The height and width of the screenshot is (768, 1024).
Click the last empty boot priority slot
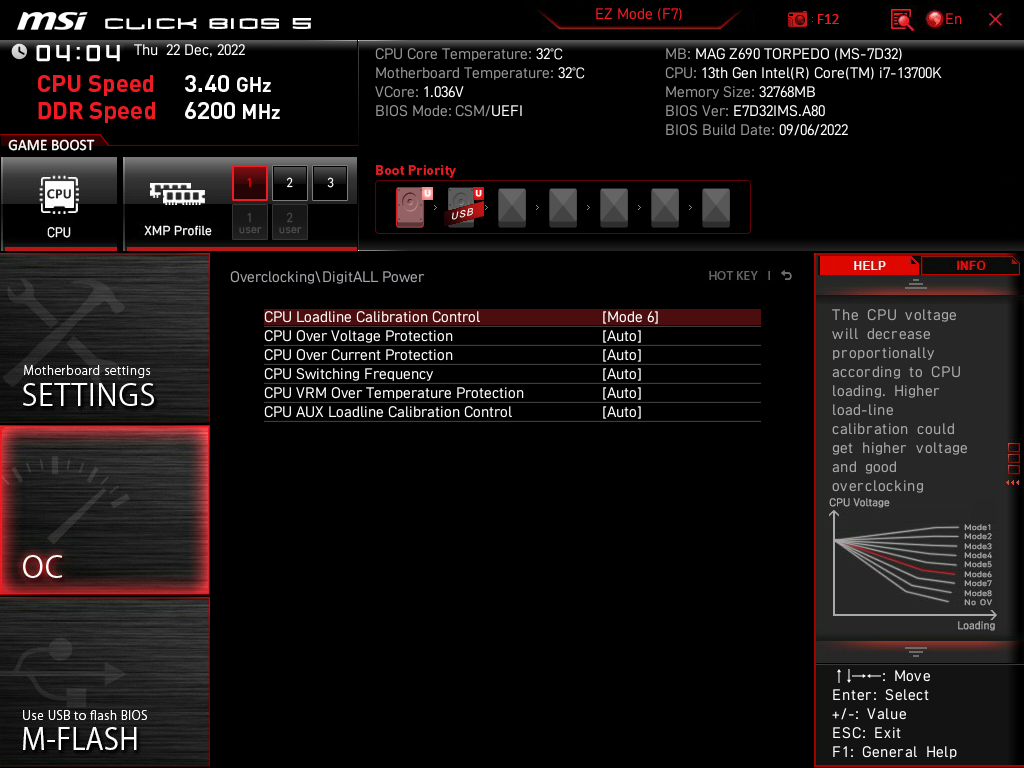(x=716, y=208)
